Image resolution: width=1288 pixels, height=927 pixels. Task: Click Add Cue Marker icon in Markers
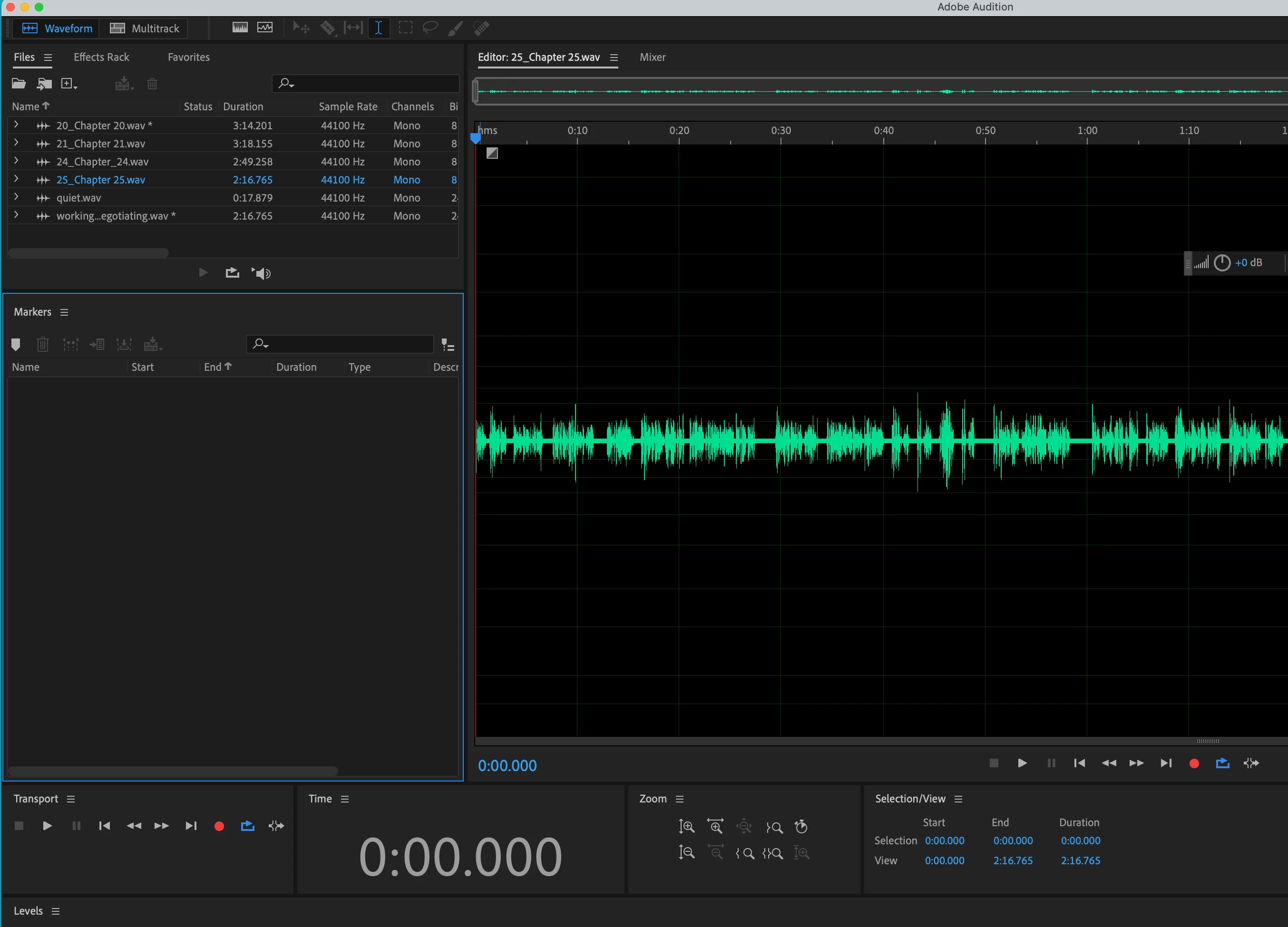click(x=16, y=344)
